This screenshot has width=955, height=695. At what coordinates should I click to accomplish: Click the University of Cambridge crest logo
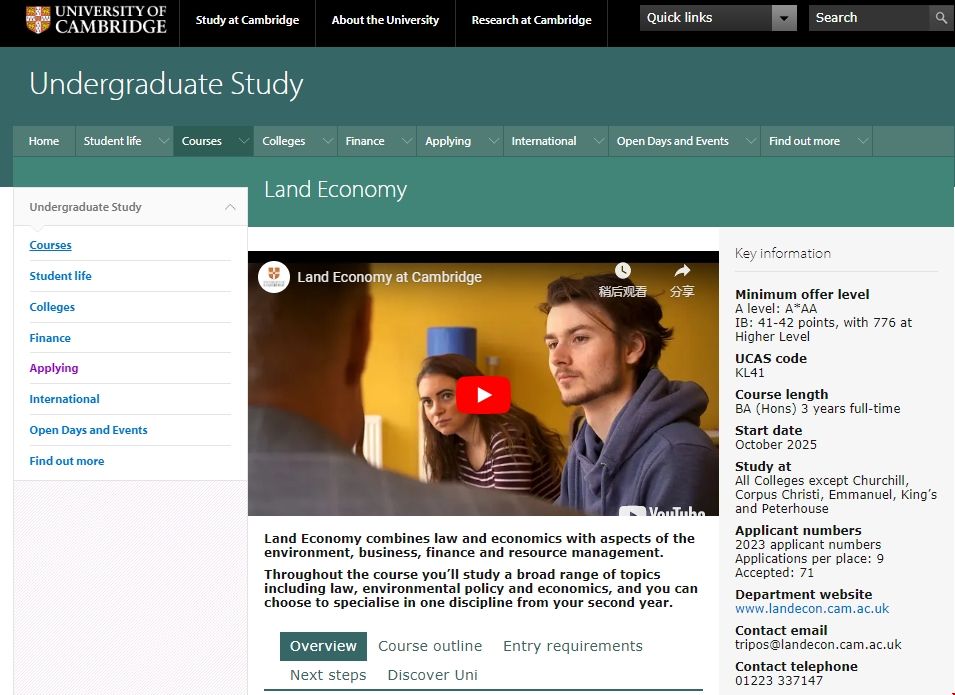pos(38,19)
